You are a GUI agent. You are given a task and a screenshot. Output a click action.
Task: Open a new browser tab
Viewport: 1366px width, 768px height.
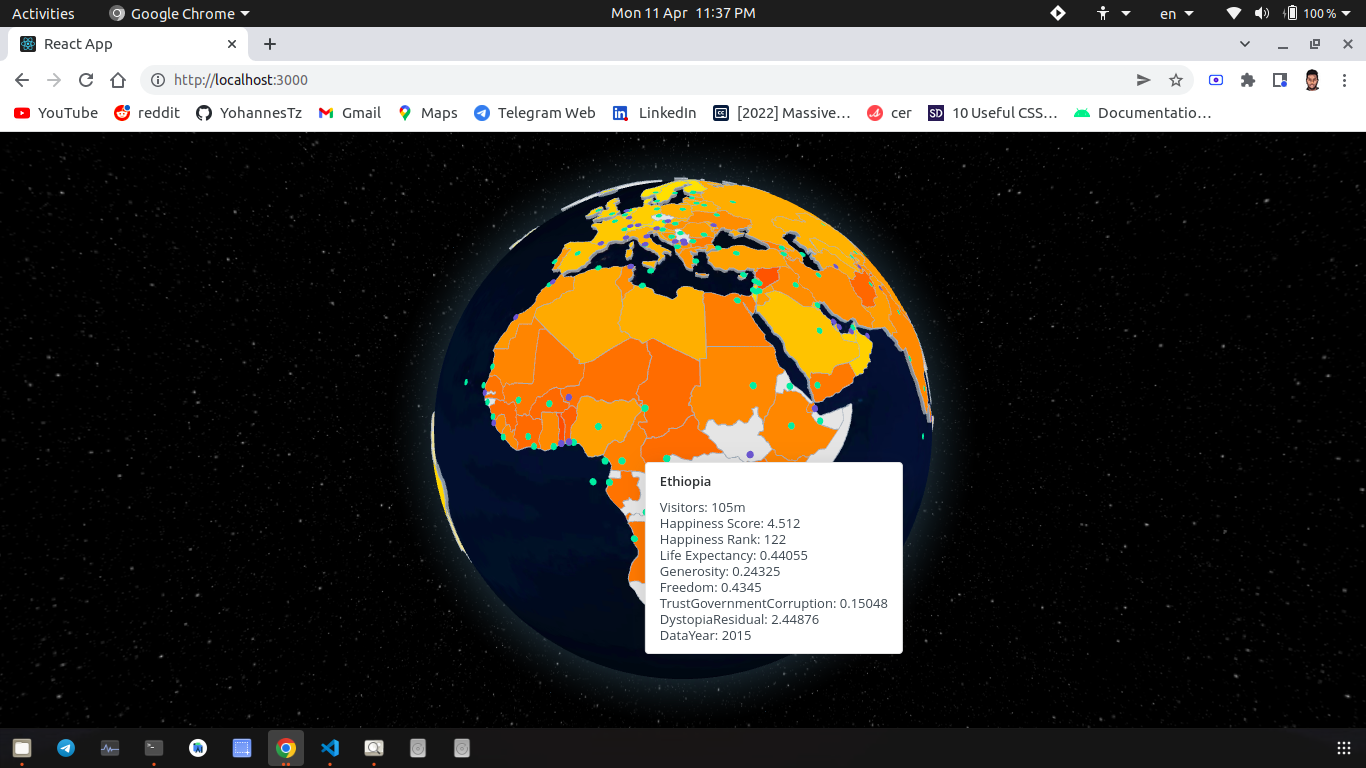[270, 44]
